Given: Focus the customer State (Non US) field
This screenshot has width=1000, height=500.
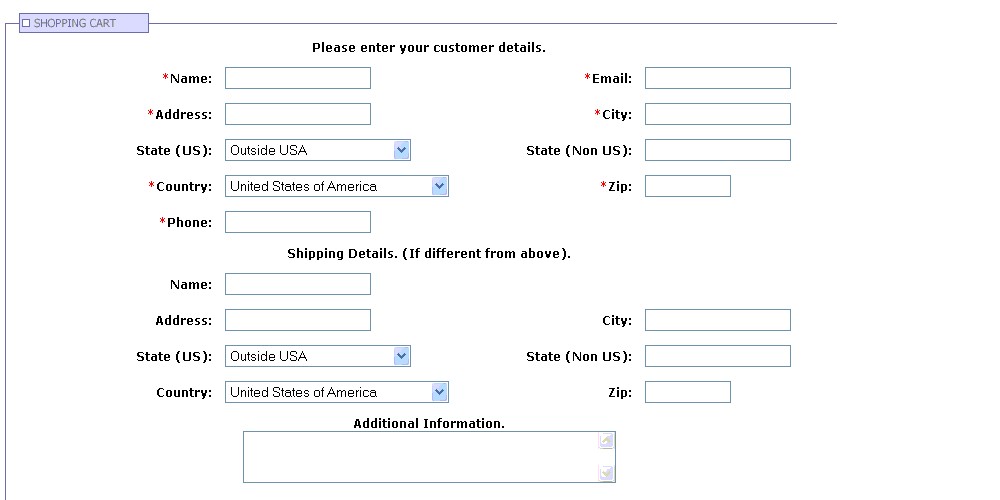Looking at the screenshot, I should click(717, 150).
